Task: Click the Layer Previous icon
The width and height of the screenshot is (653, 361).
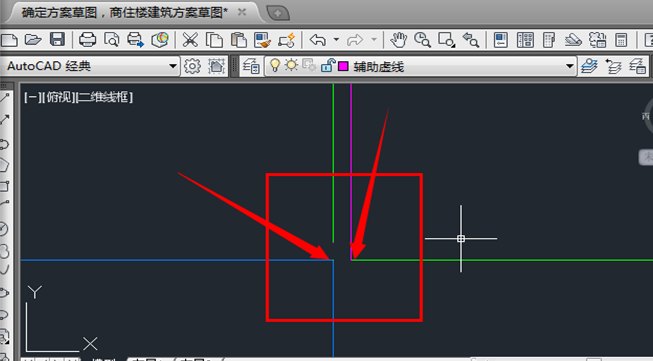Action: click(x=613, y=66)
